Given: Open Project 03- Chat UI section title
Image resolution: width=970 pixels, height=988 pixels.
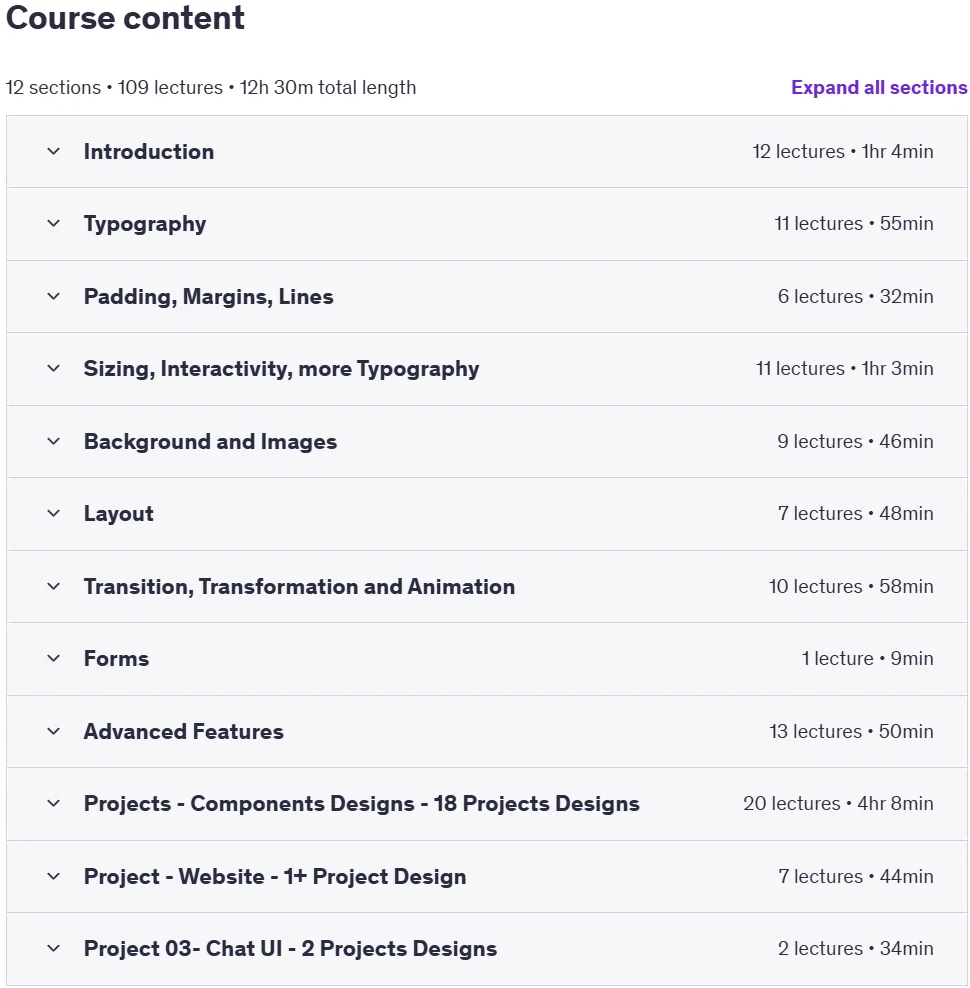Looking at the screenshot, I should coord(290,948).
